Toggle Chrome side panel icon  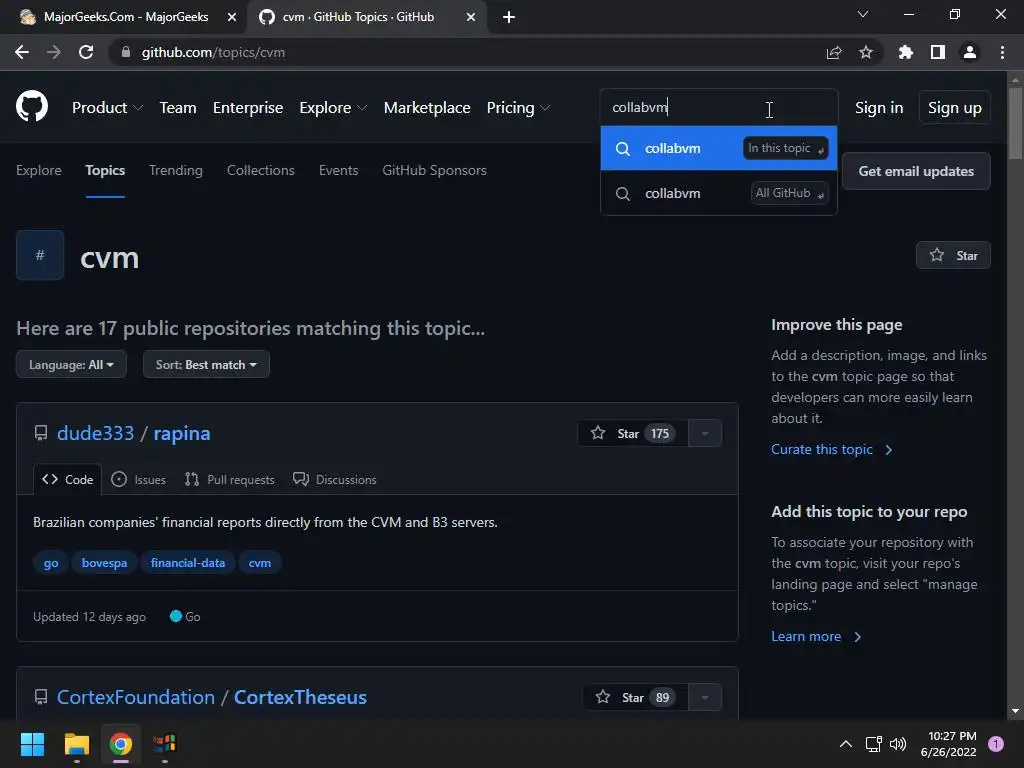(938, 52)
